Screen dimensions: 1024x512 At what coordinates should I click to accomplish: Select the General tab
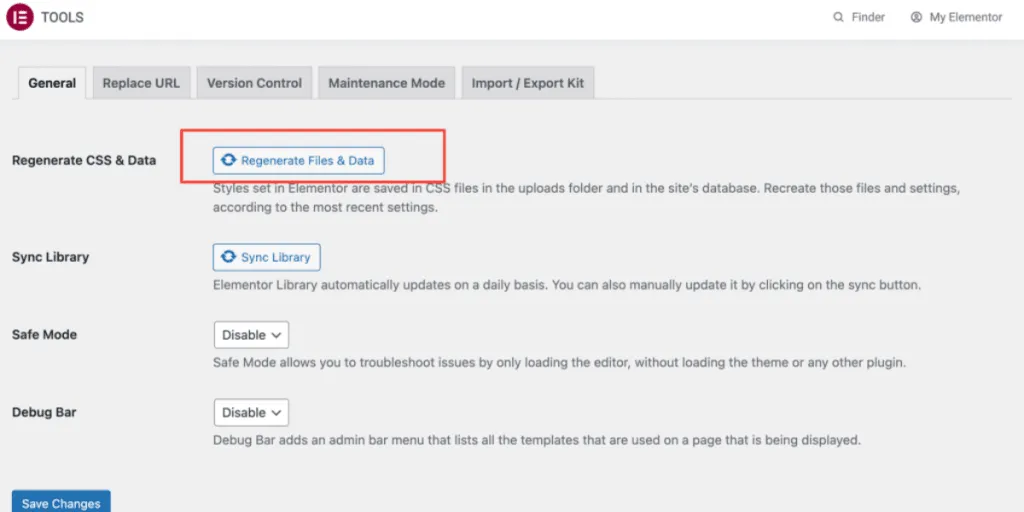pyautogui.click(x=52, y=83)
